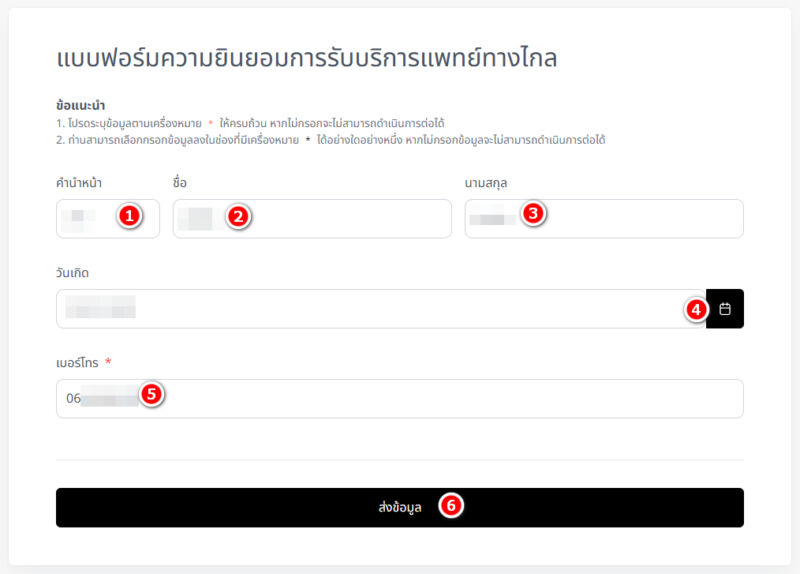Click red marker number 6 on submit button
The image size is (800, 574).
point(451,506)
